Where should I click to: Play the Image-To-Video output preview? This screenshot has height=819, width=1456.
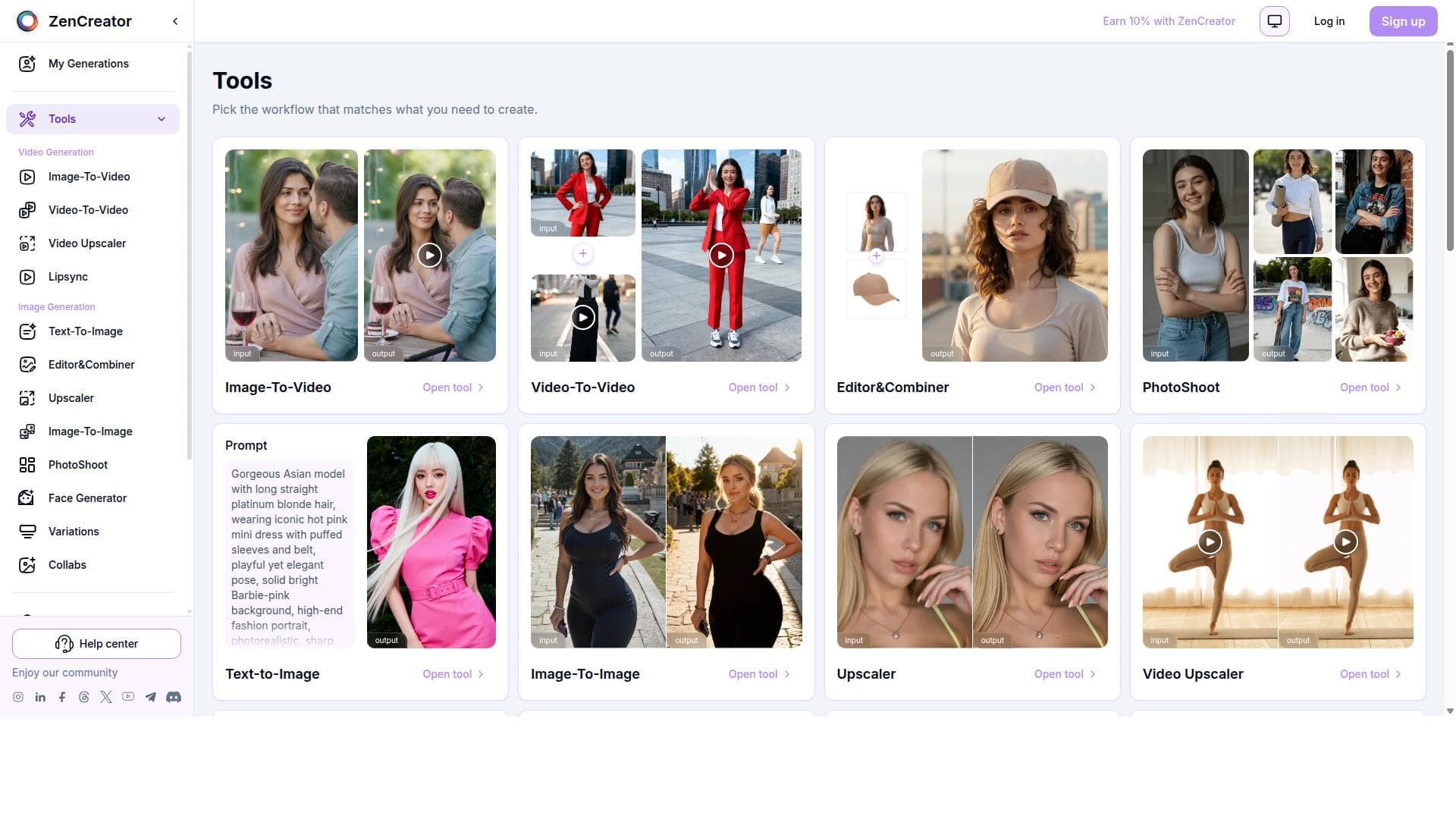point(429,256)
